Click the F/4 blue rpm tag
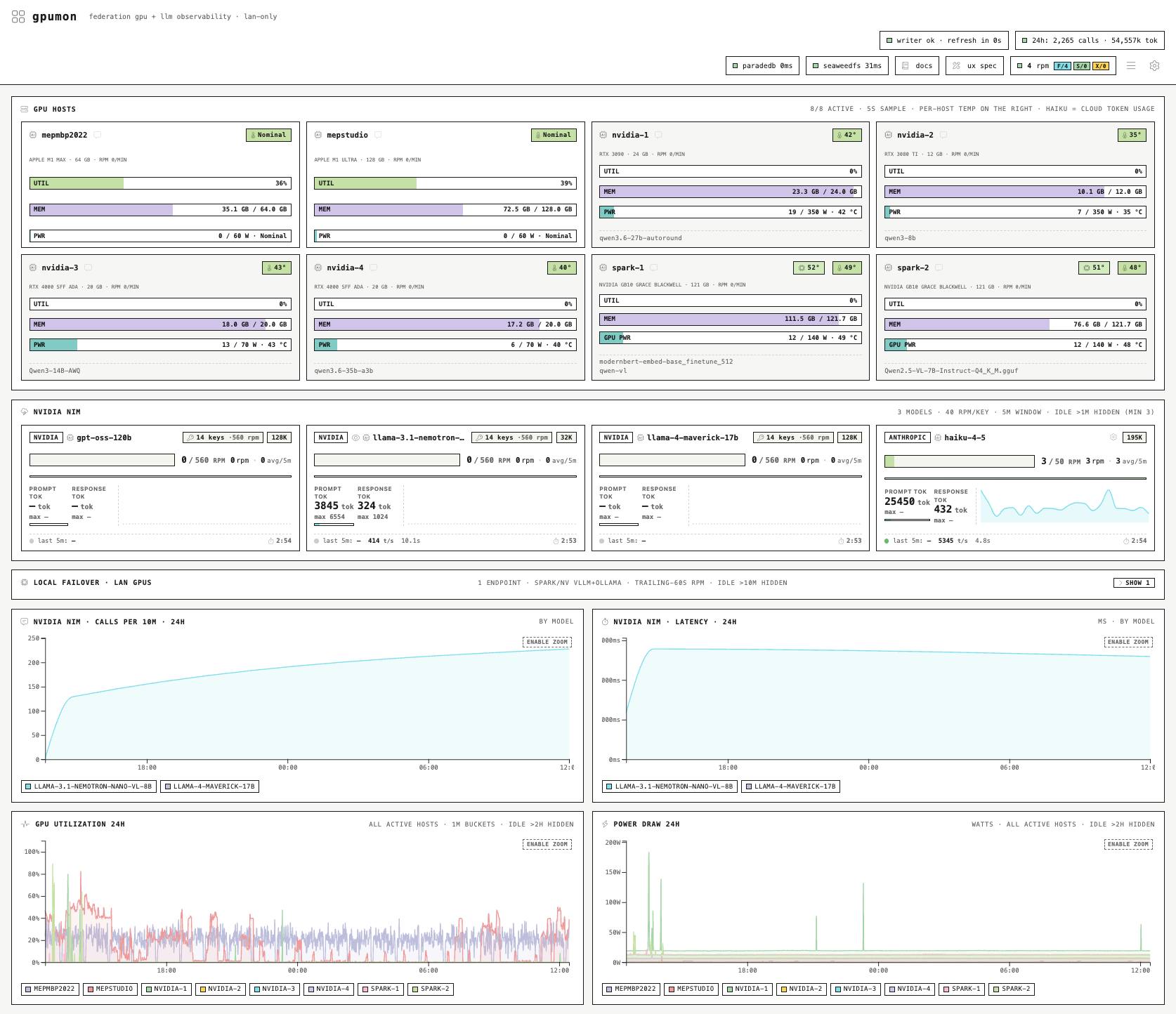This screenshot has height=1014, width=1176. click(x=1062, y=66)
